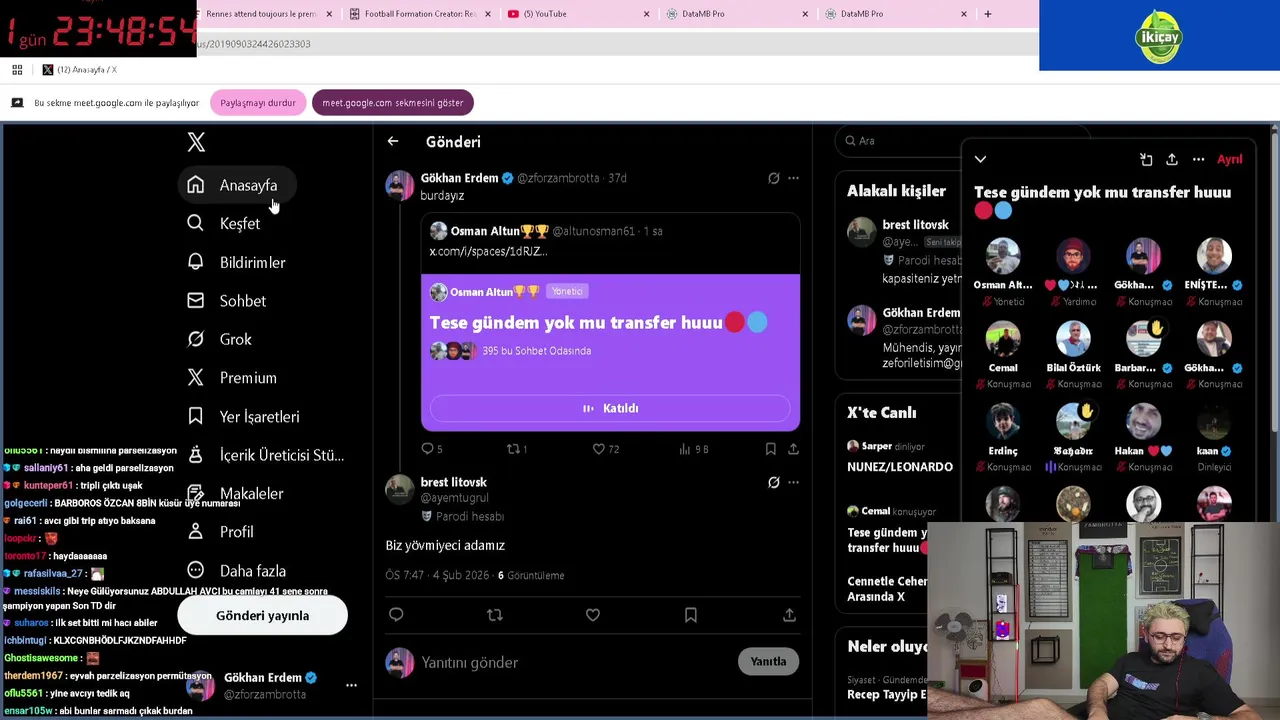This screenshot has width=1280, height=720.
Task: Open Osman Alt... host avatar in Space
Action: pyautogui.click(x=1003, y=257)
